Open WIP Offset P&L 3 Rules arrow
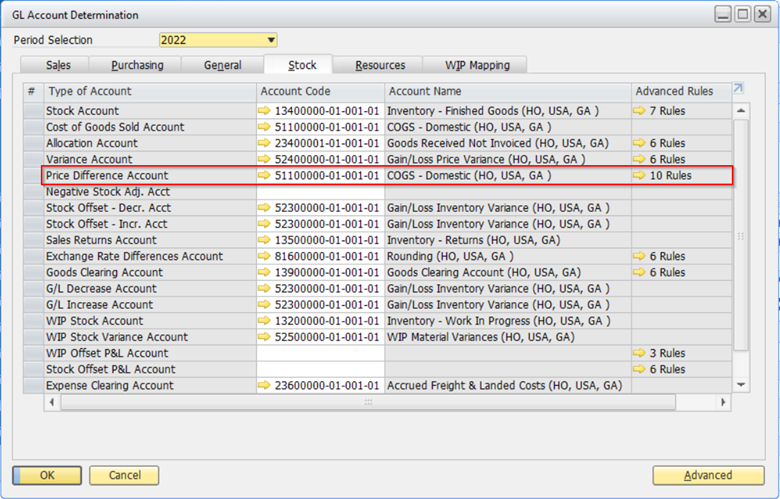The height and width of the screenshot is (499, 780). (639, 353)
